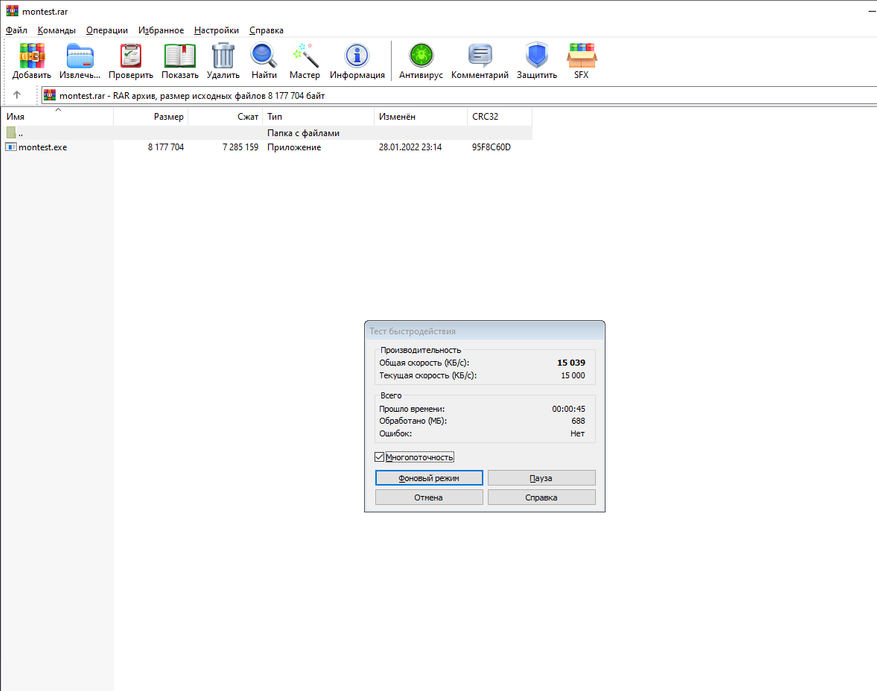Click the Извлечь (Extract) toolbar icon
The width and height of the screenshot is (877, 691).
[80, 55]
